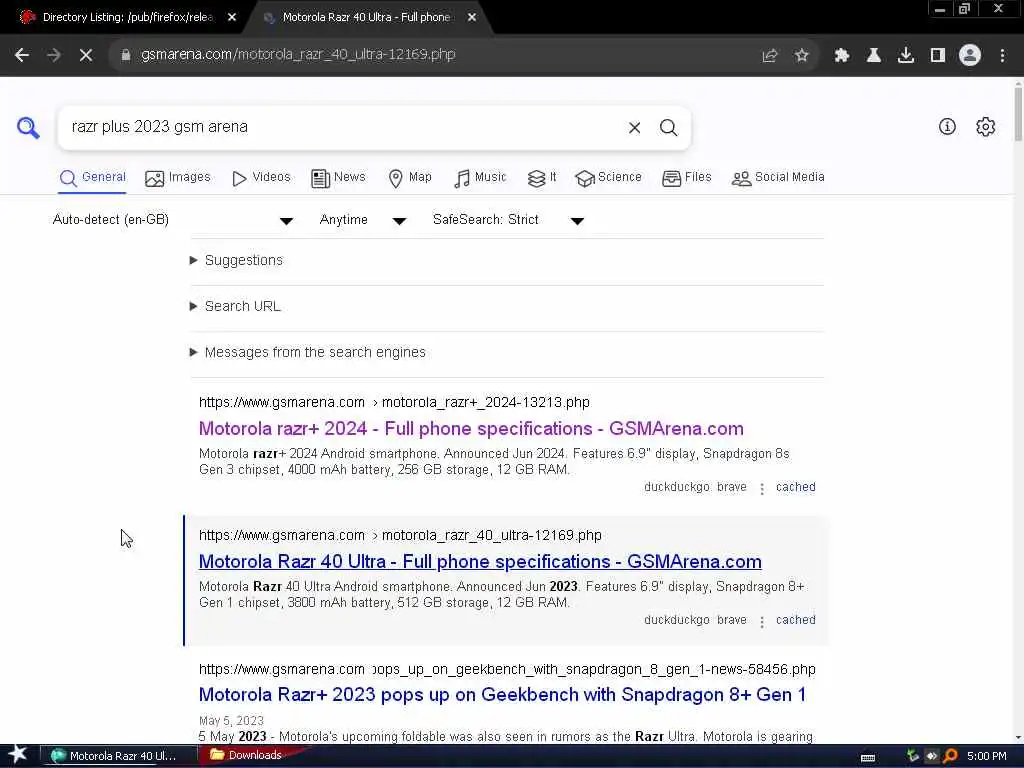The width and height of the screenshot is (1024, 768).
Task: Open the extensions puzzle icon
Action: (842, 55)
